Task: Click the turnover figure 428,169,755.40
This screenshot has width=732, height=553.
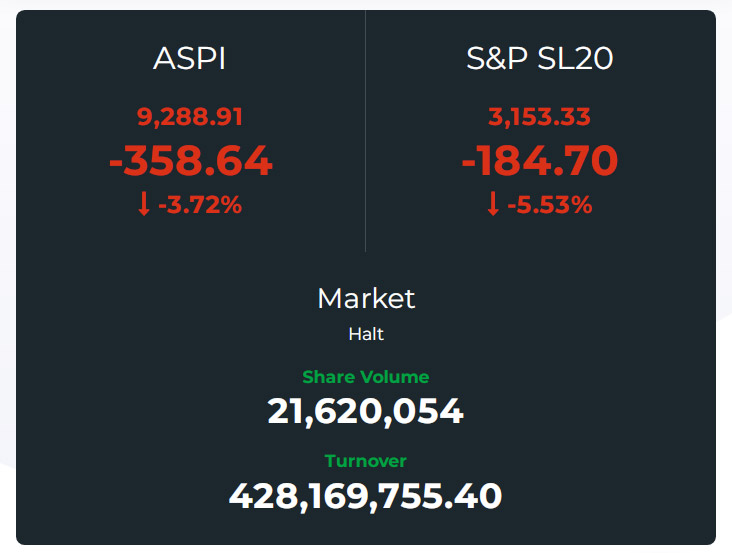Action: click(x=365, y=495)
